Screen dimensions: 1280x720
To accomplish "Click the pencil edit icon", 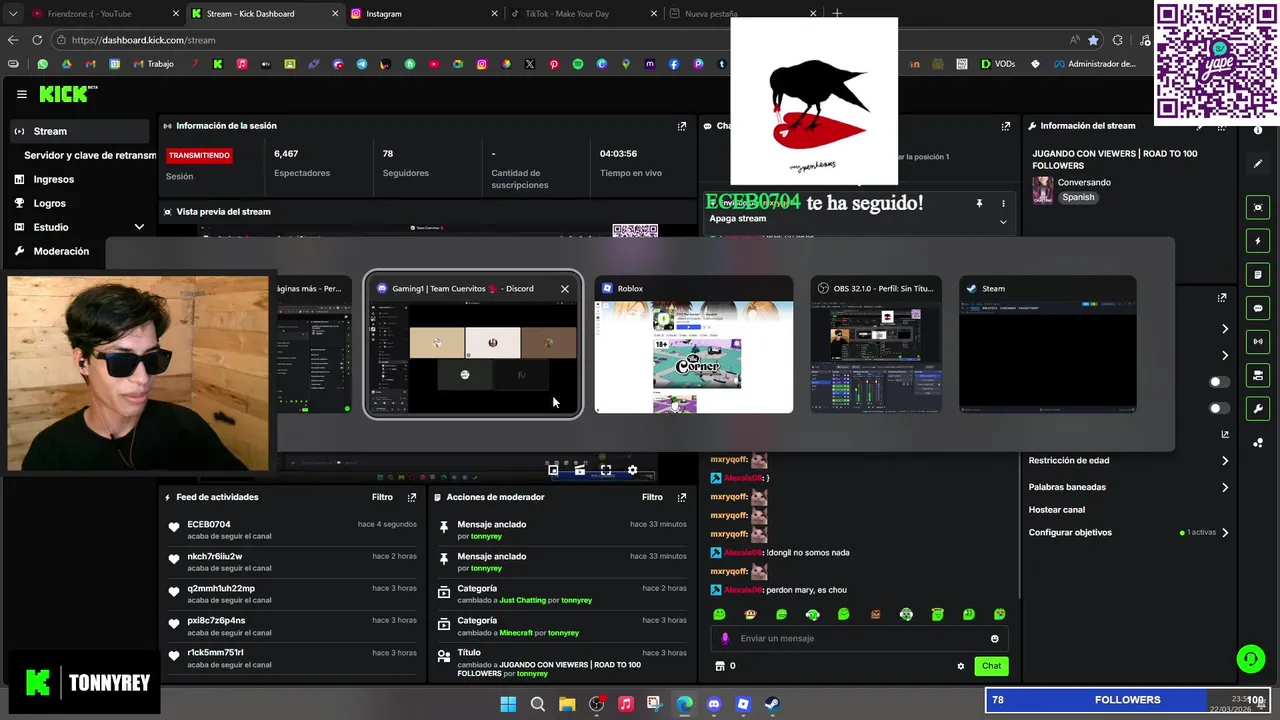I will [x=1258, y=164].
